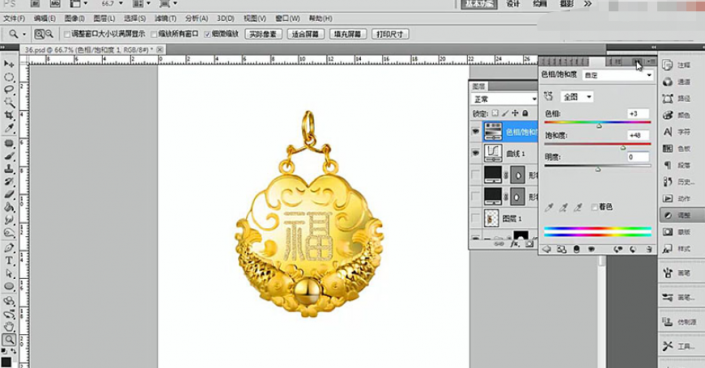Open the 图像(I) menu

click(74, 18)
